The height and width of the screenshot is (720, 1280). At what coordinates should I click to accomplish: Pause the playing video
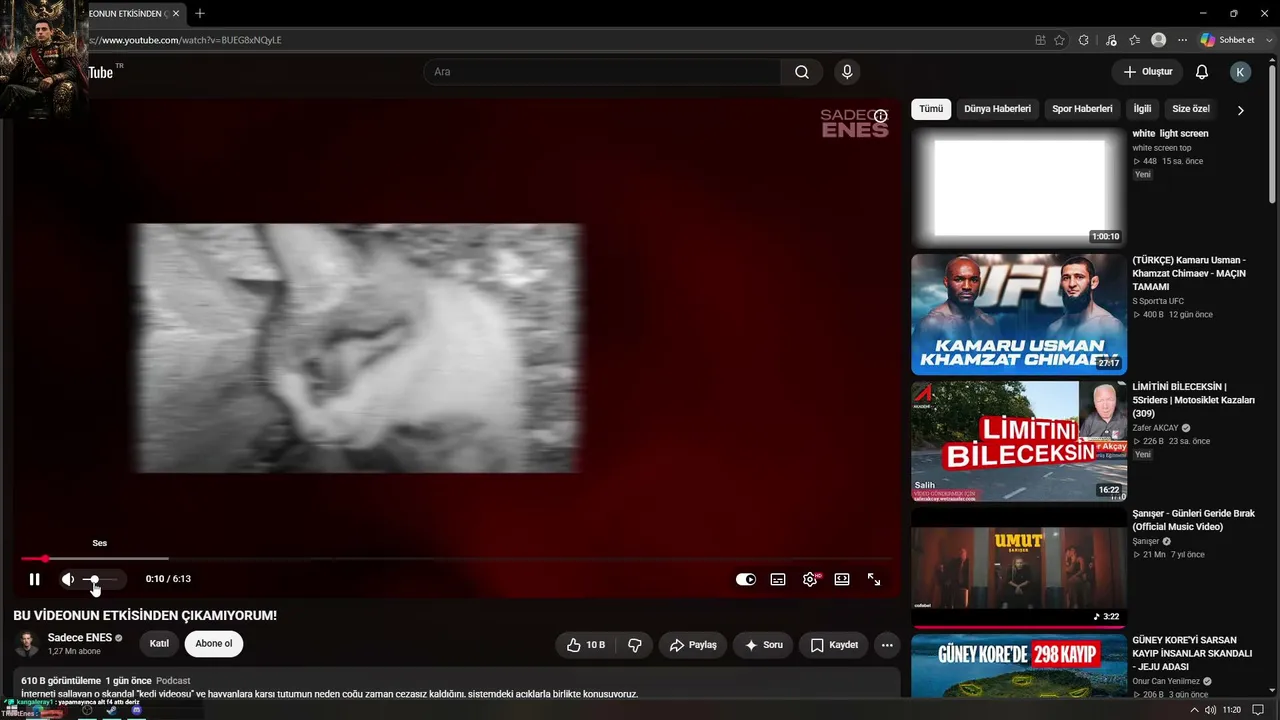pyautogui.click(x=34, y=579)
